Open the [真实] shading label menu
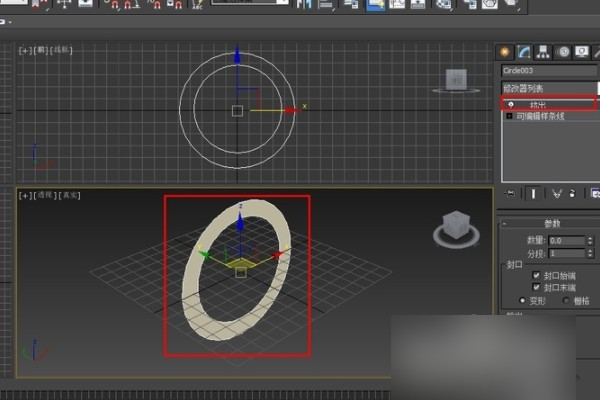This screenshot has width=600, height=400. click(x=69, y=195)
